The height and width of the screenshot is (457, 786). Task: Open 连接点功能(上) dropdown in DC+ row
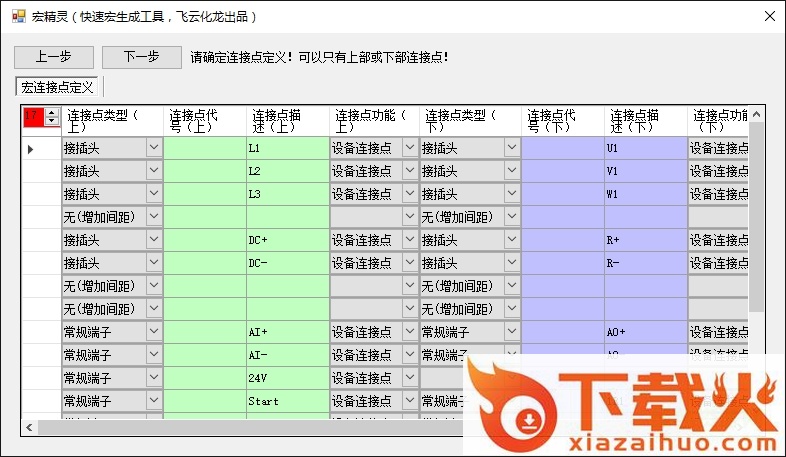410,240
